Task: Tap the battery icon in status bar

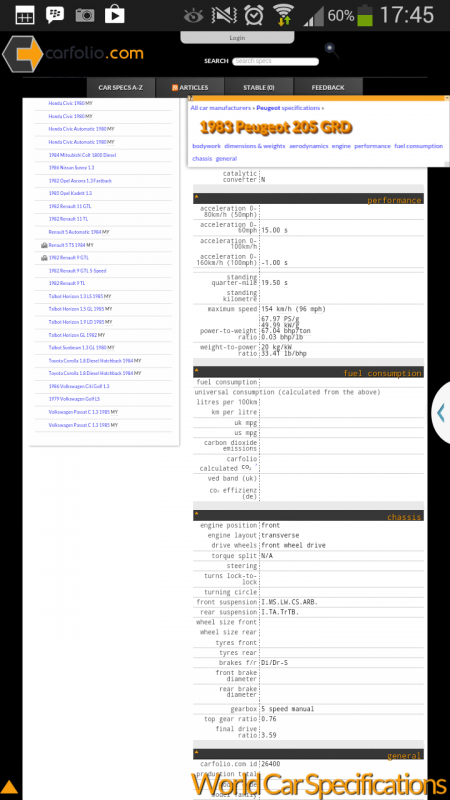Action: click(x=364, y=15)
